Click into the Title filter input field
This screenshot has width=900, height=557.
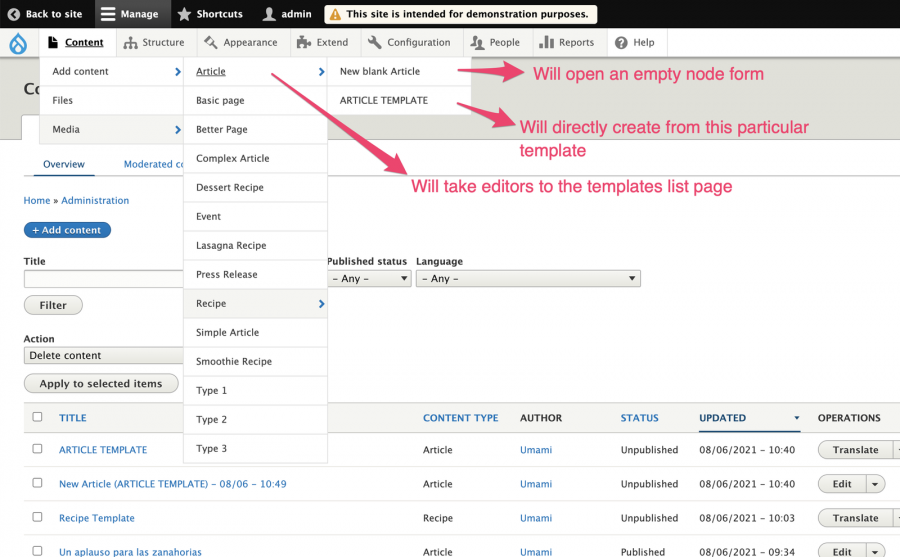click(103, 279)
